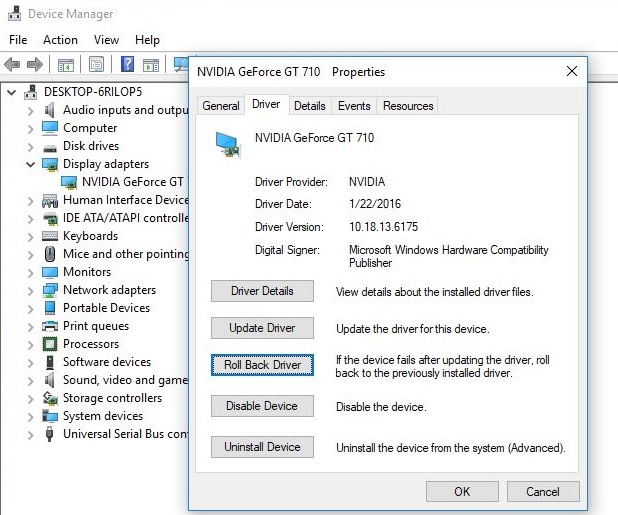The height and width of the screenshot is (515, 618).
Task: Click the Show/Hide Action Pane toolbar icon
Action: pyautogui.click(x=151, y=64)
